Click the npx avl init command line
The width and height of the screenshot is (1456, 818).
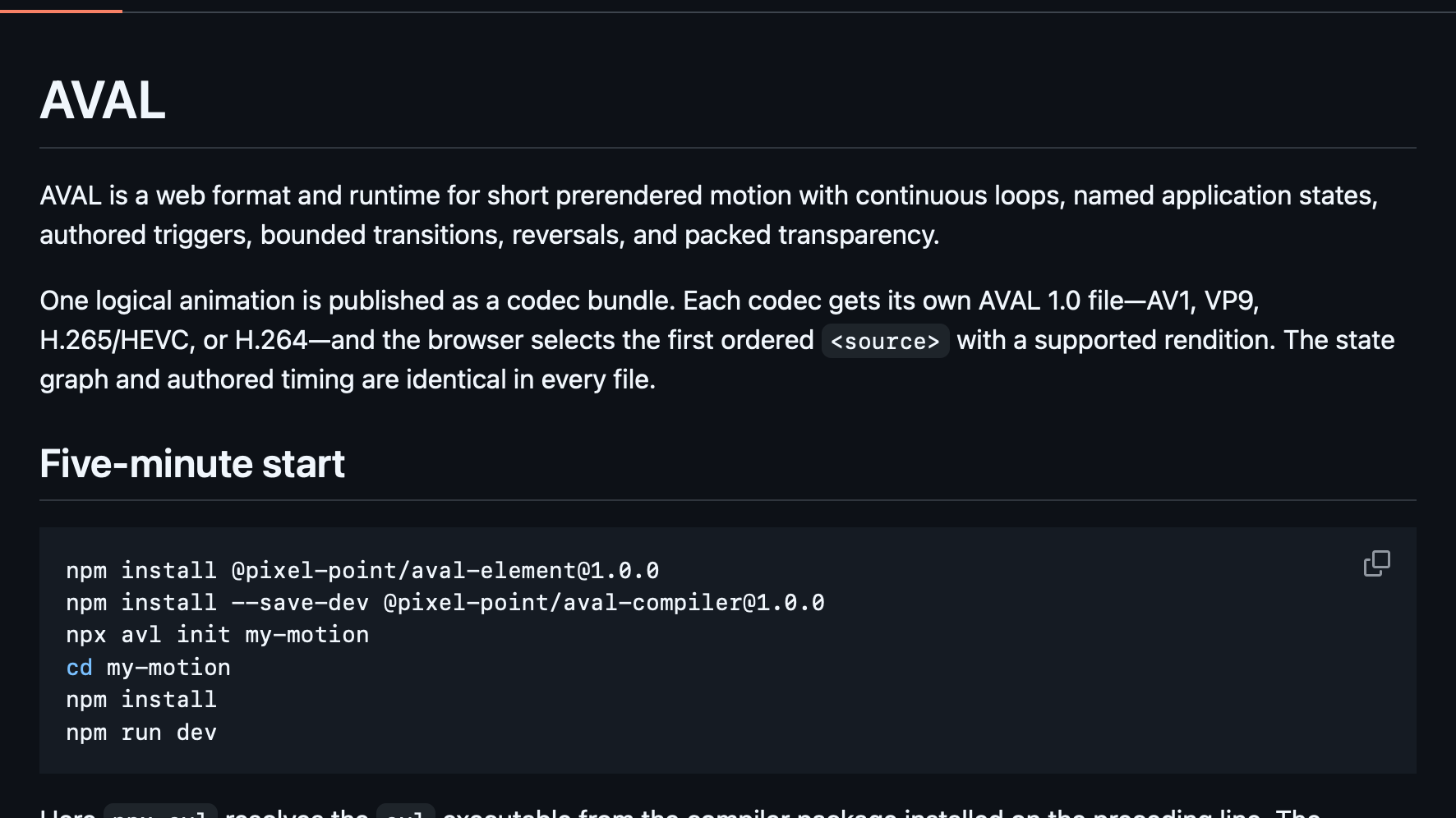[218, 635]
